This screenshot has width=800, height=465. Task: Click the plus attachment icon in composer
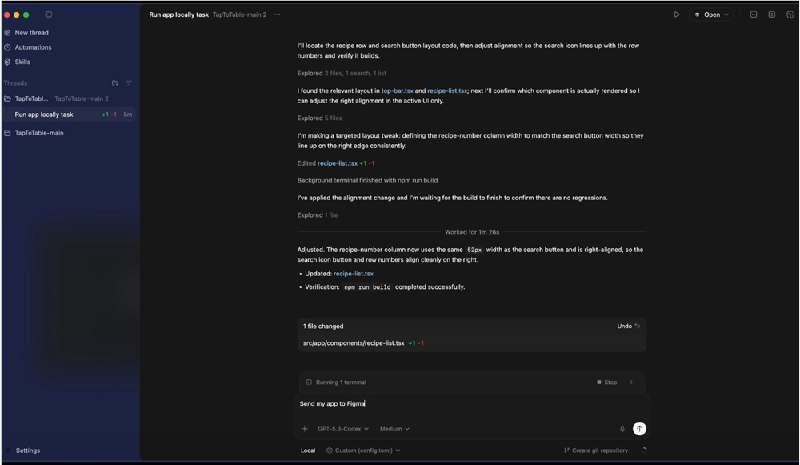[x=305, y=429]
